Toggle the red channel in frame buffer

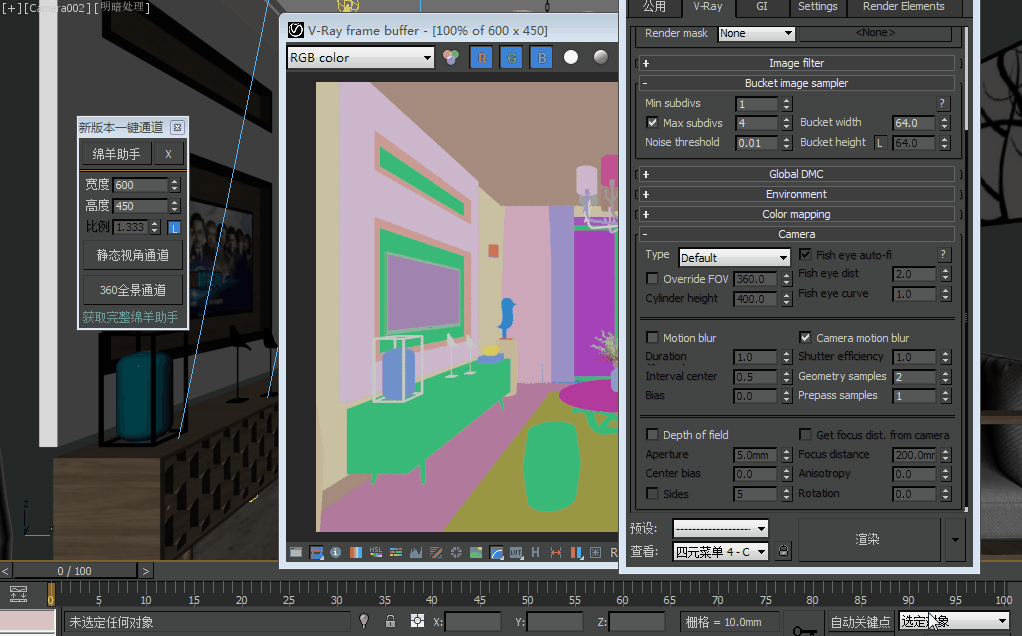pos(483,58)
